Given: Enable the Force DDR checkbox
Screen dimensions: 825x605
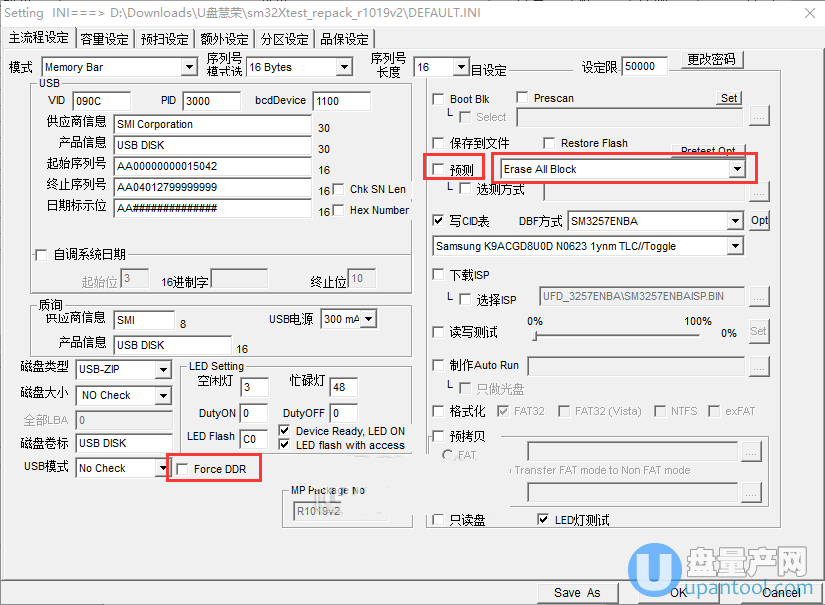Looking at the screenshot, I should 182,469.
